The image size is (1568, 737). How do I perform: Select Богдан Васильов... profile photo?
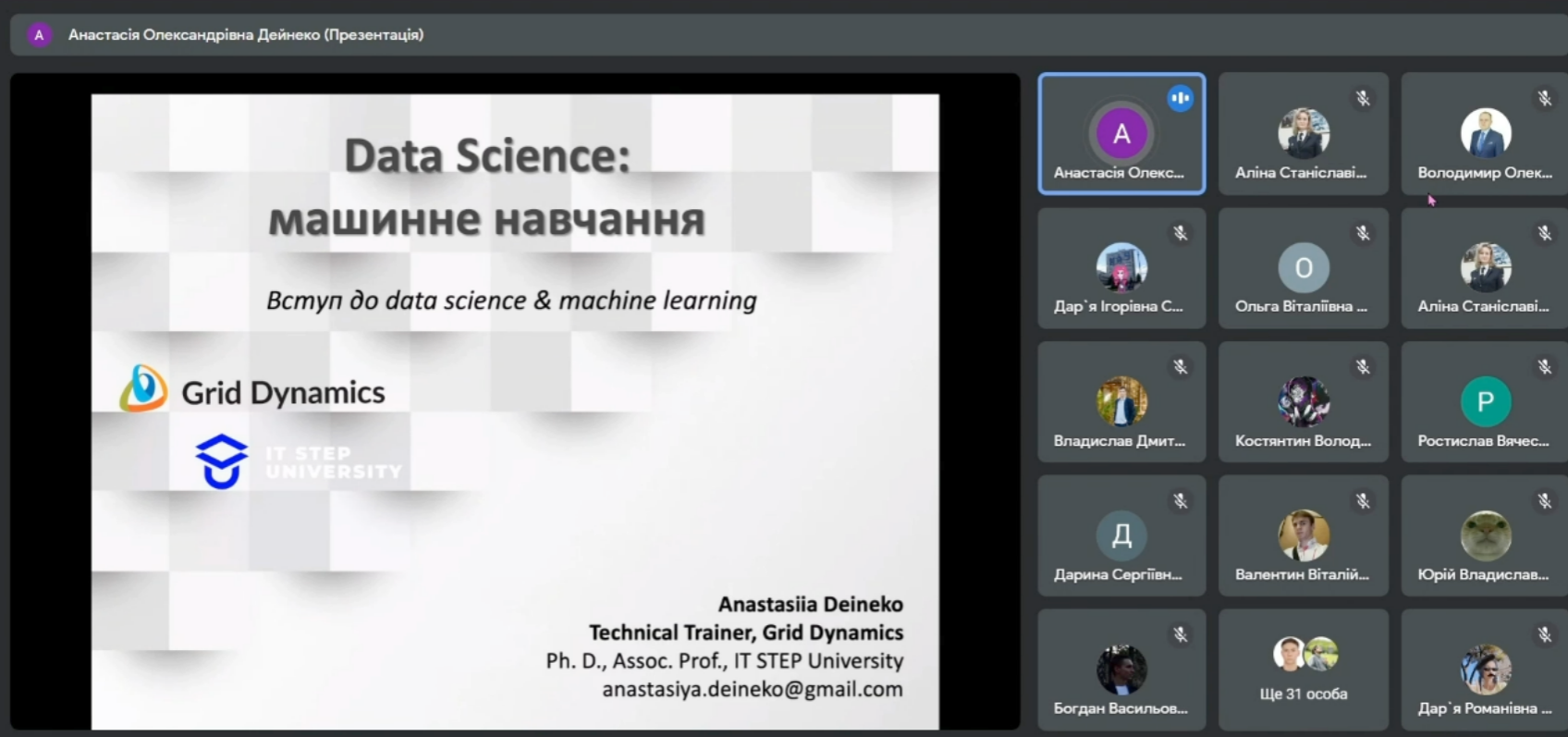(1121, 669)
